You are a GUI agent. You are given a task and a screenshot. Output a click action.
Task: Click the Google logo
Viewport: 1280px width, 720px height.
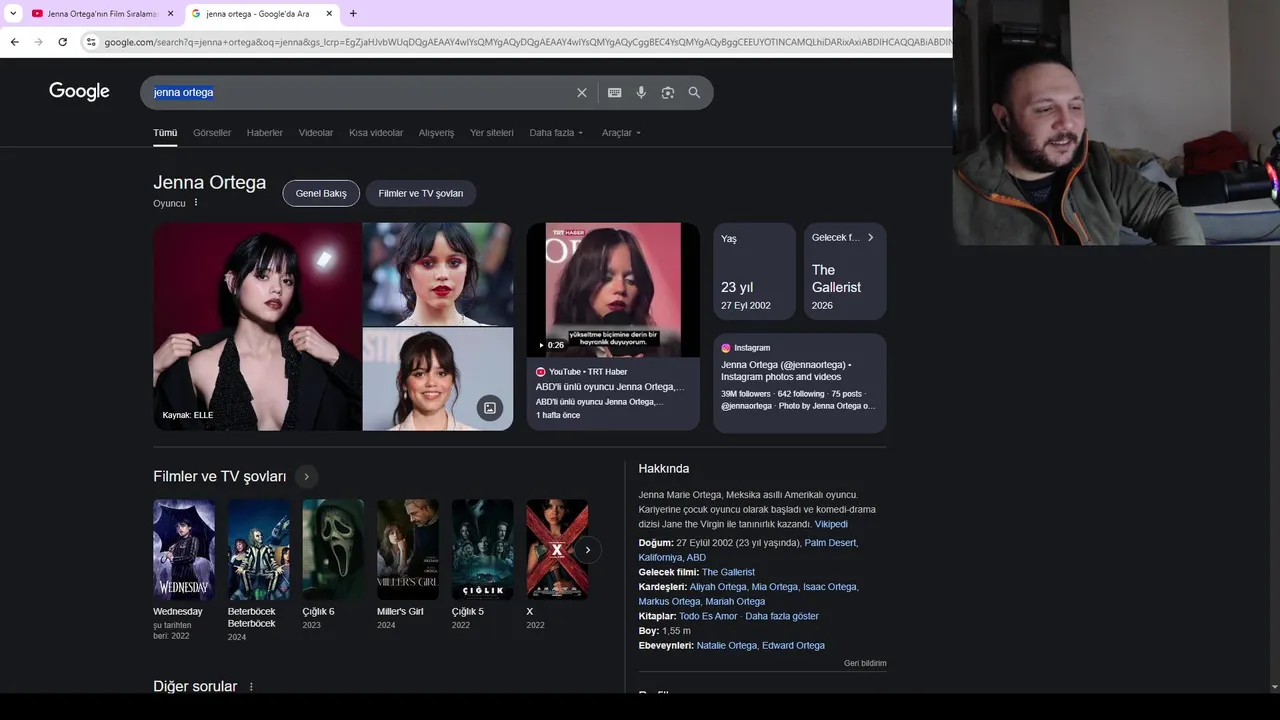click(79, 92)
